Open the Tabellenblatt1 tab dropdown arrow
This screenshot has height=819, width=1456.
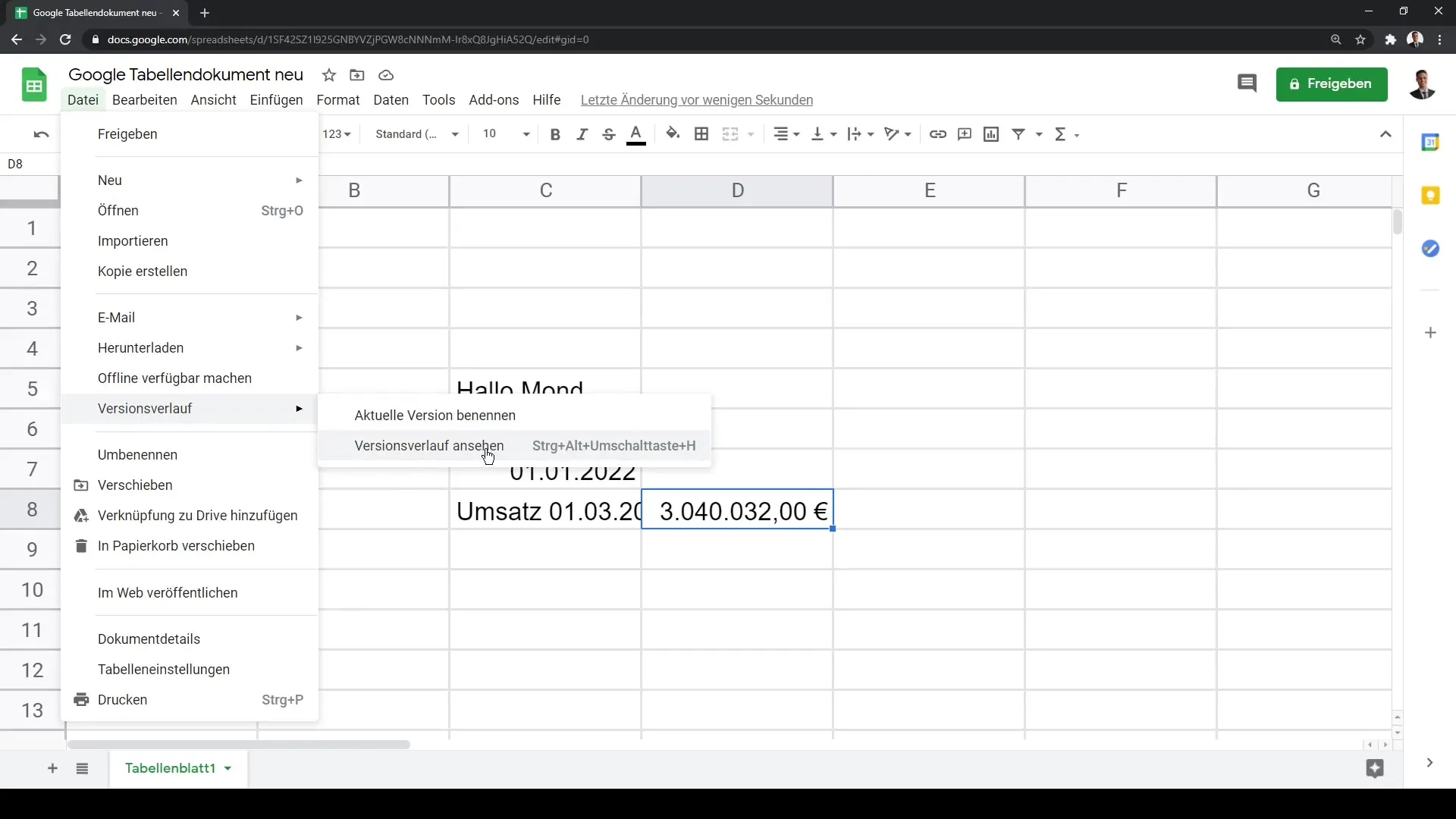pyautogui.click(x=227, y=769)
